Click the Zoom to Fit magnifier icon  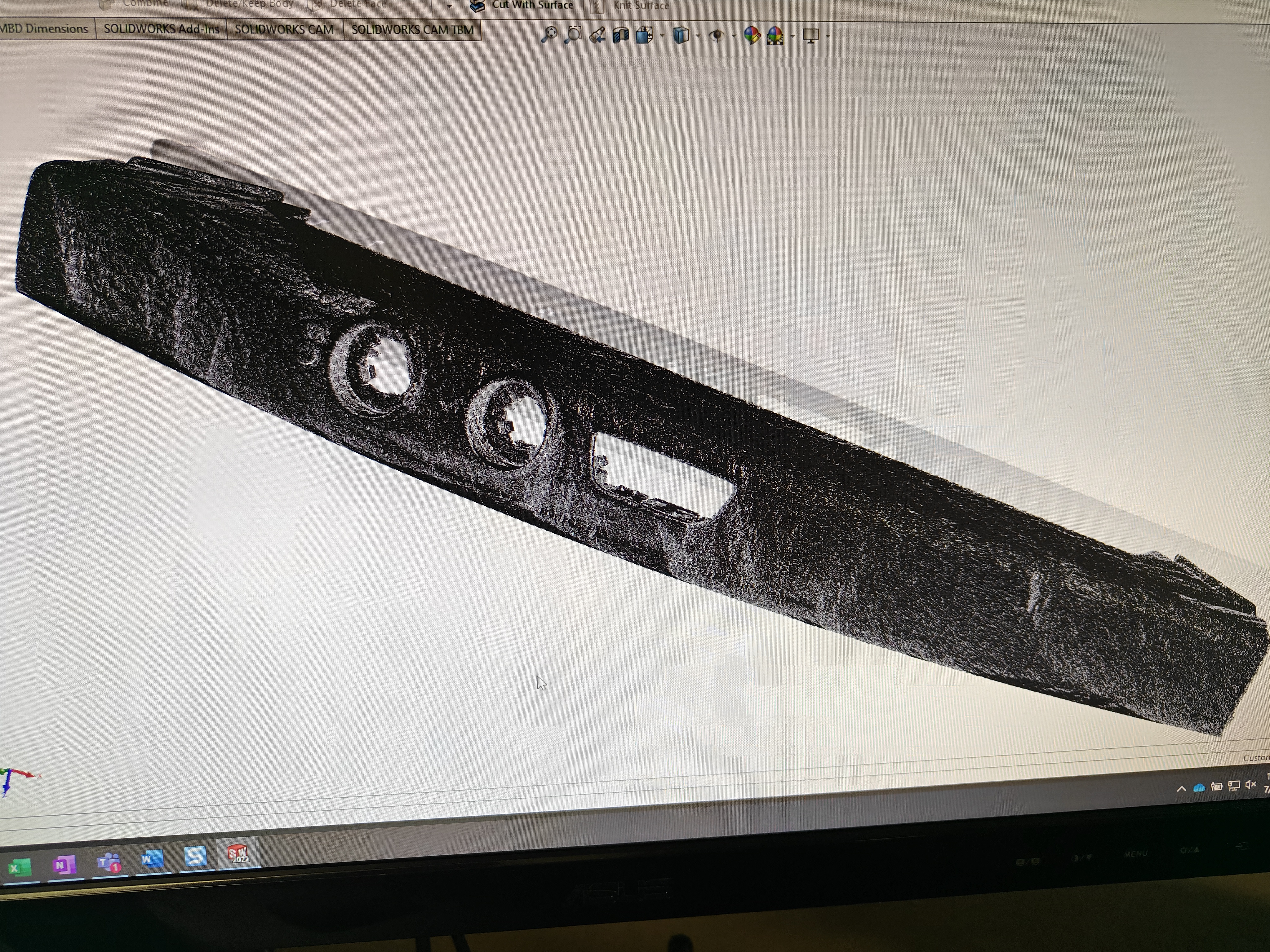(x=549, y=34)
